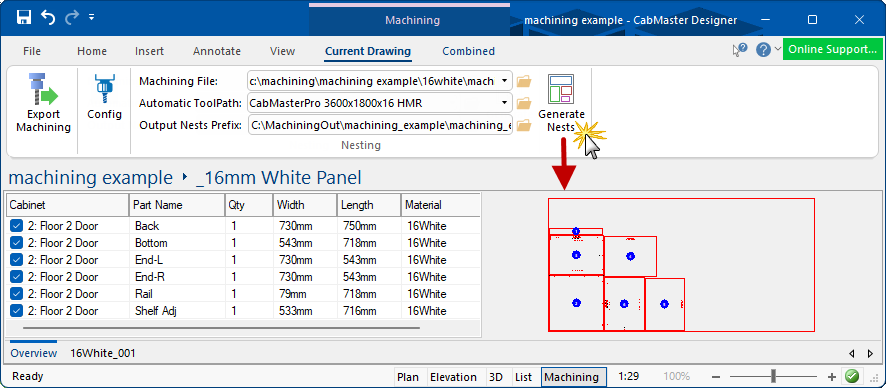Click the Output Nests Prefix text field
The width and height of the screenshot is (886, 388).
click(380, 125)
